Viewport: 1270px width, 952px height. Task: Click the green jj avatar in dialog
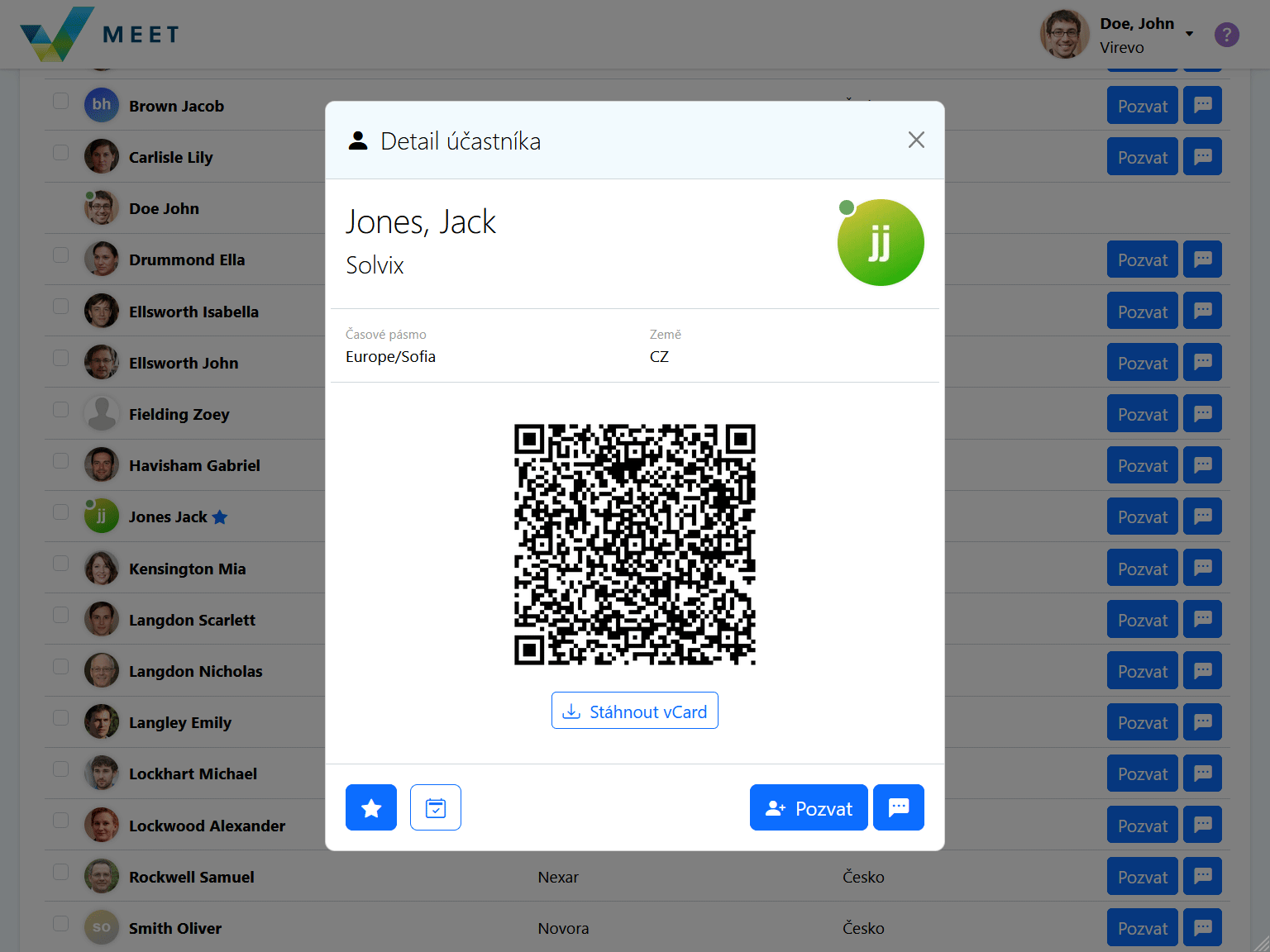coord(881,242)
